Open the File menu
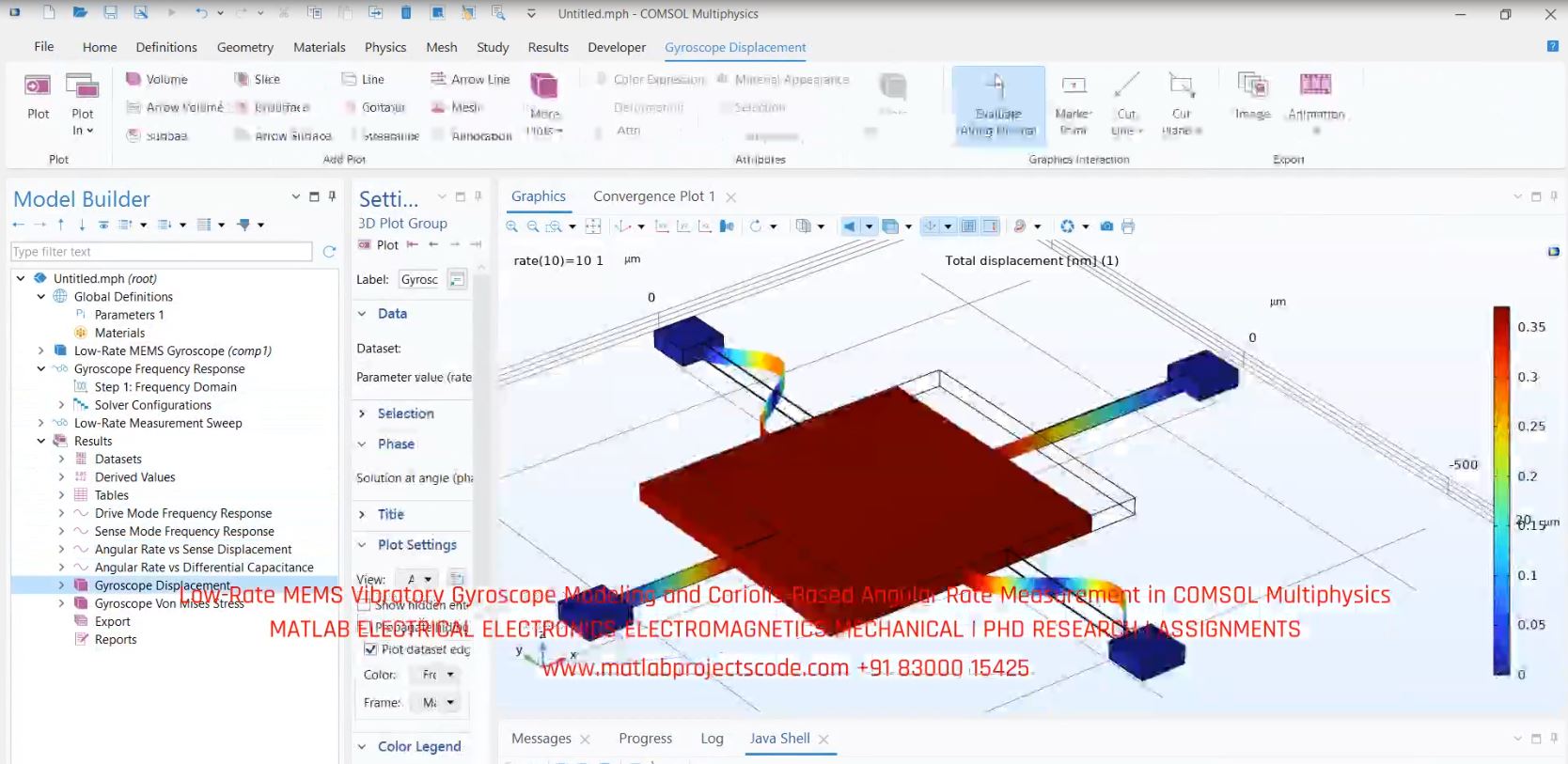 click(44, 47)
